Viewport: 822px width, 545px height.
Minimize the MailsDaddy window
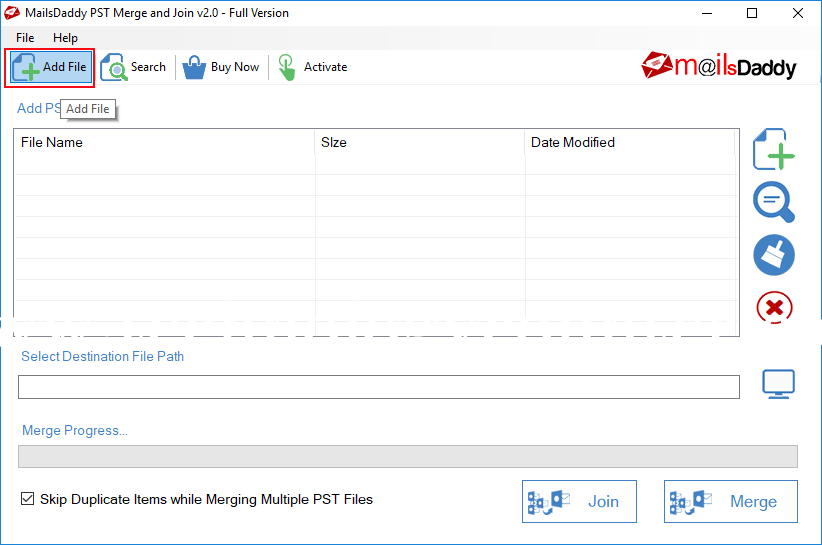[x=707, y=13]
